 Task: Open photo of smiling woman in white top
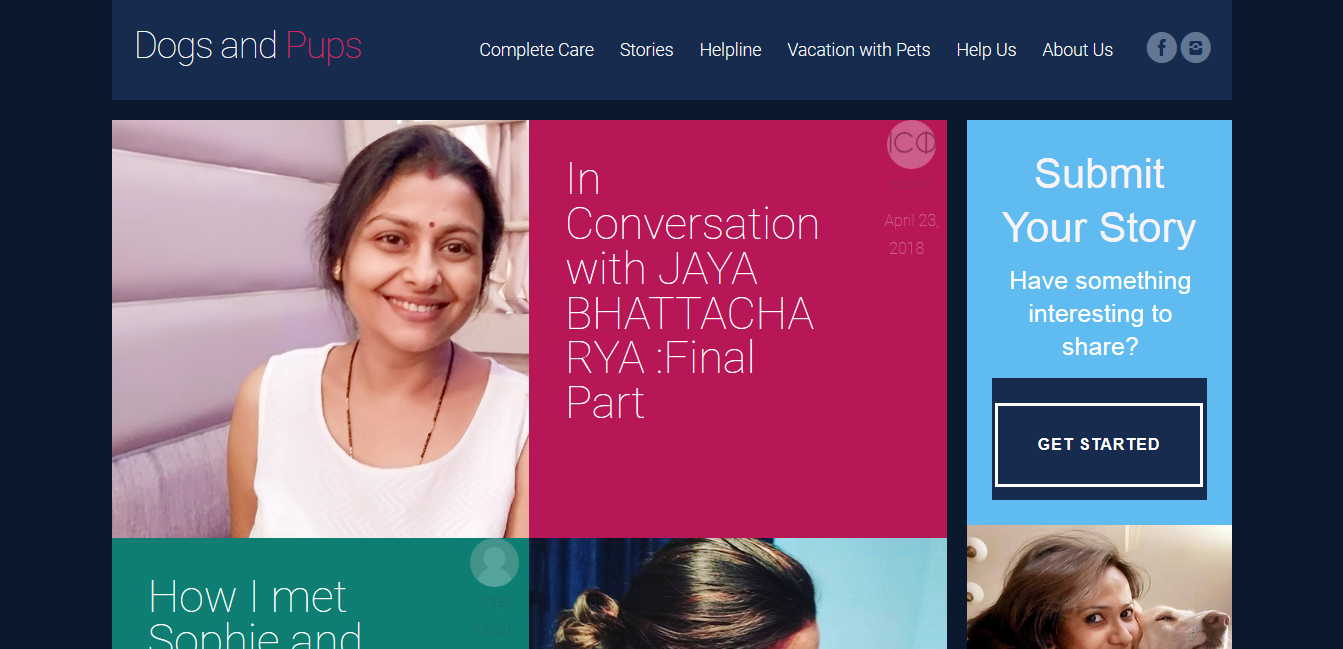click(x=320, y=329)
